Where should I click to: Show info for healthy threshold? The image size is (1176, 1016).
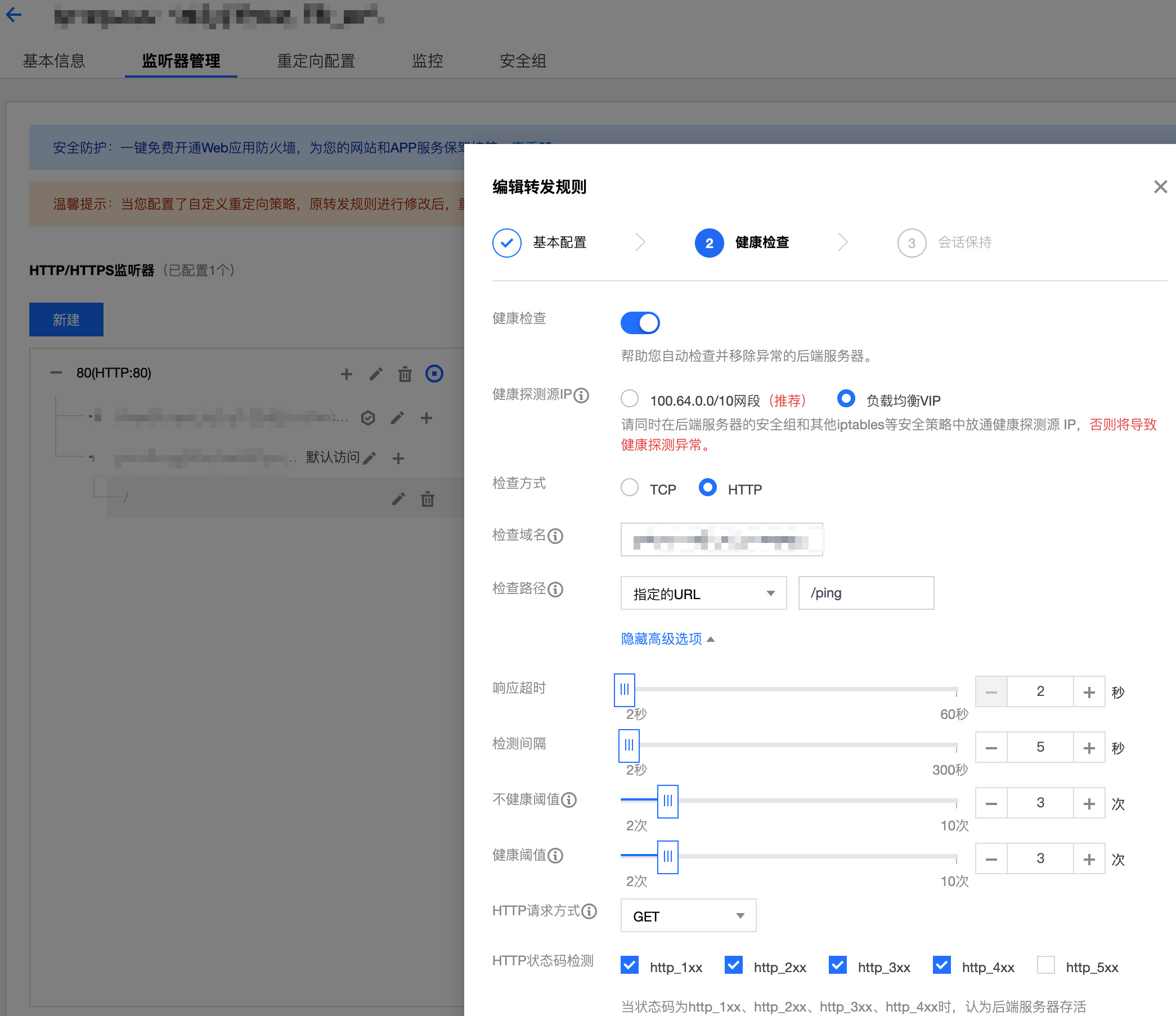[556, 856]
